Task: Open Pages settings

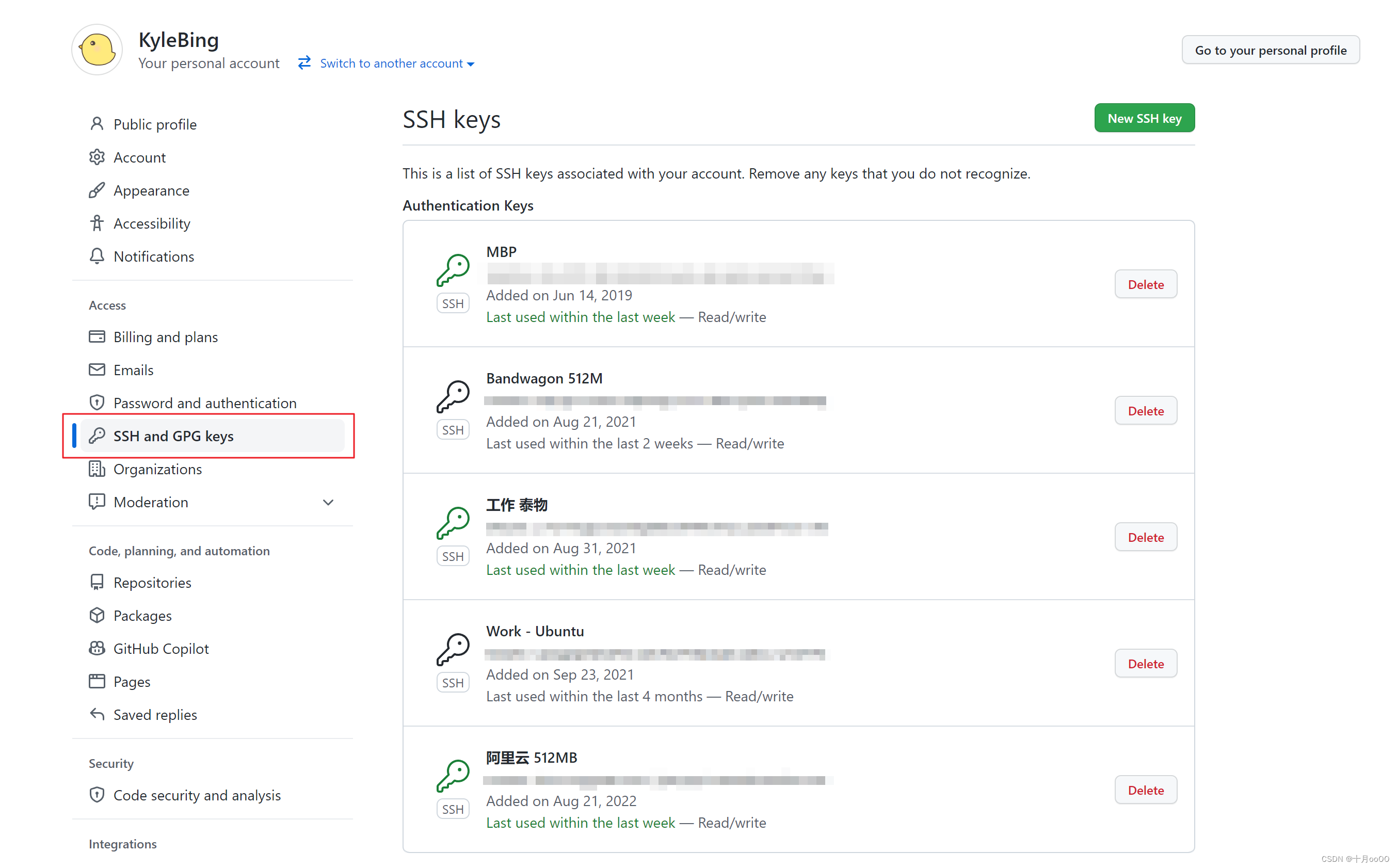Action: point(132,681)
